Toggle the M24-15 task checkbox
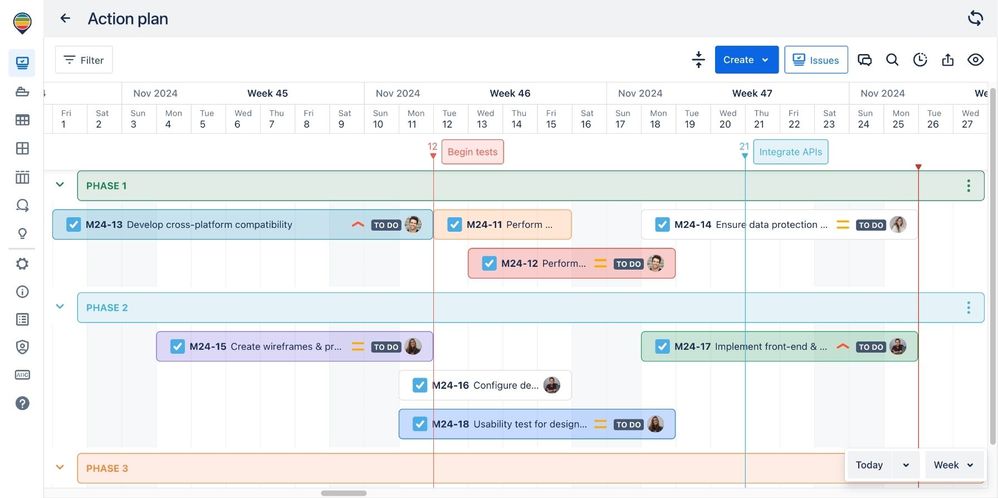Viewport: 998px width, 498px height. click(178, 346)
